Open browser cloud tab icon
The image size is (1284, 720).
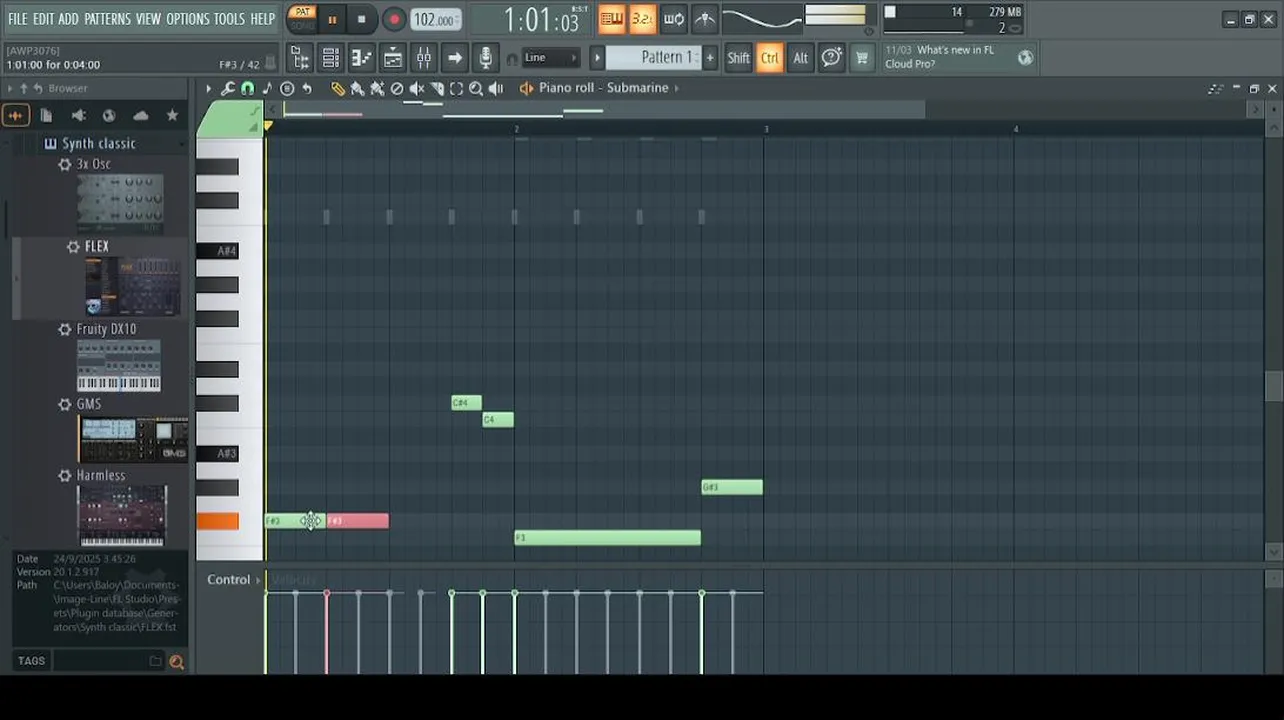[x=140, y=116]
